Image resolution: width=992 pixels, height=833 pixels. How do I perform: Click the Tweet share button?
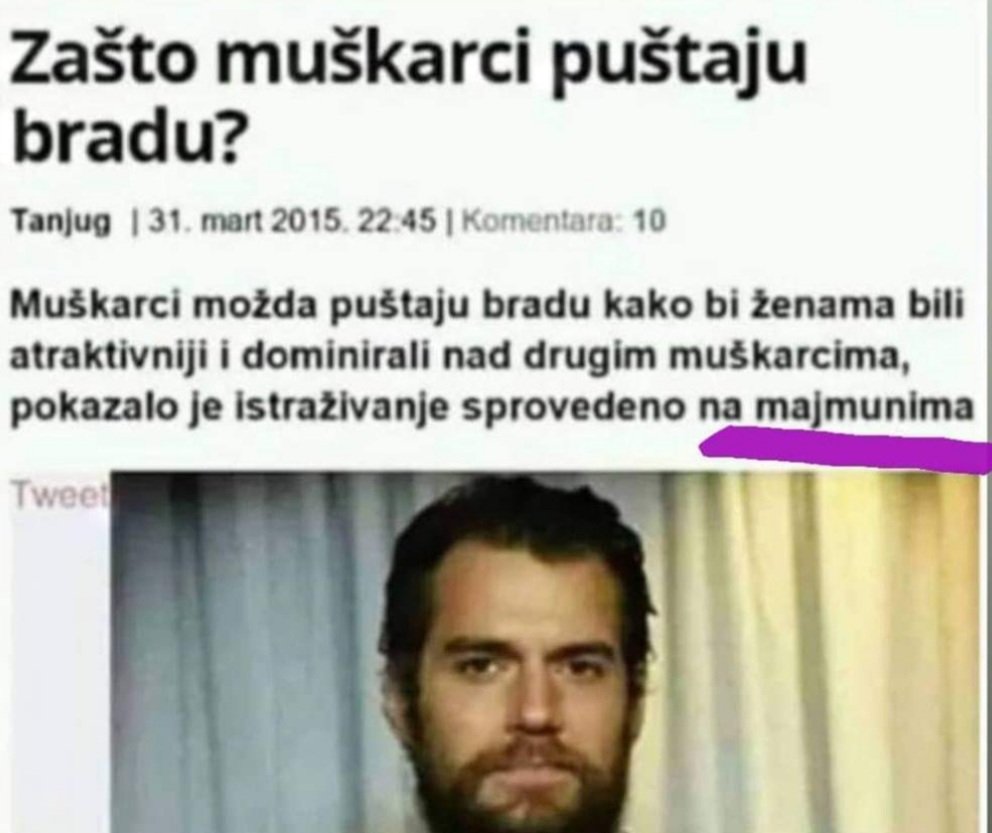59,495
